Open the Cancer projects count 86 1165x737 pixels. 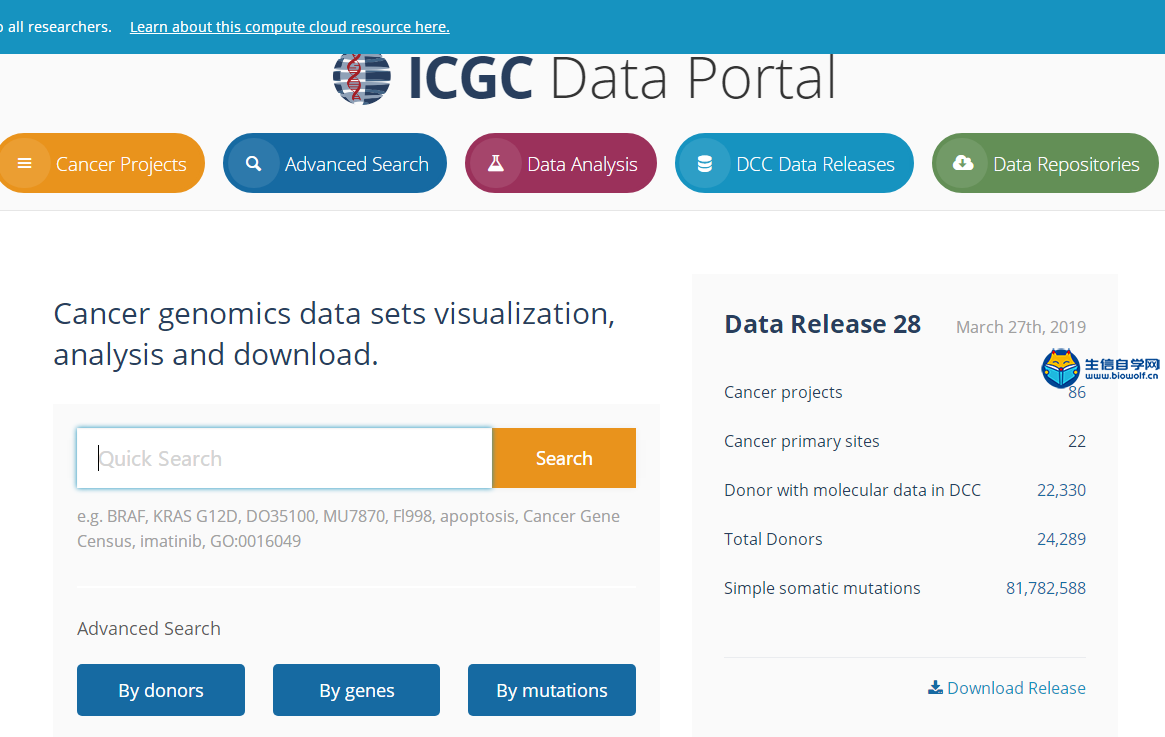[1077, 392]
